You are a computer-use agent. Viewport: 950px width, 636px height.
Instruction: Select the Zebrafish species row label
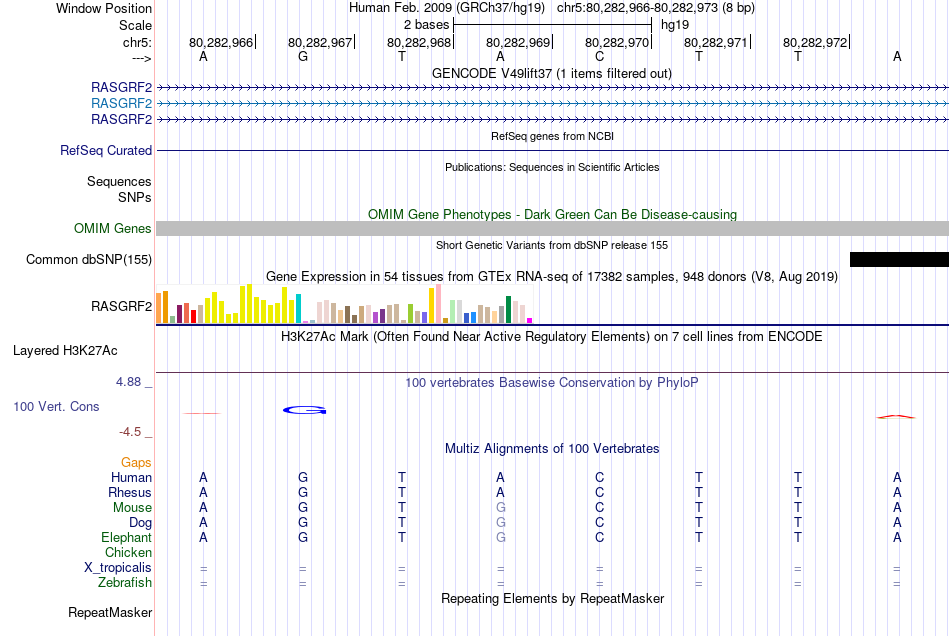tap(125, 582)
